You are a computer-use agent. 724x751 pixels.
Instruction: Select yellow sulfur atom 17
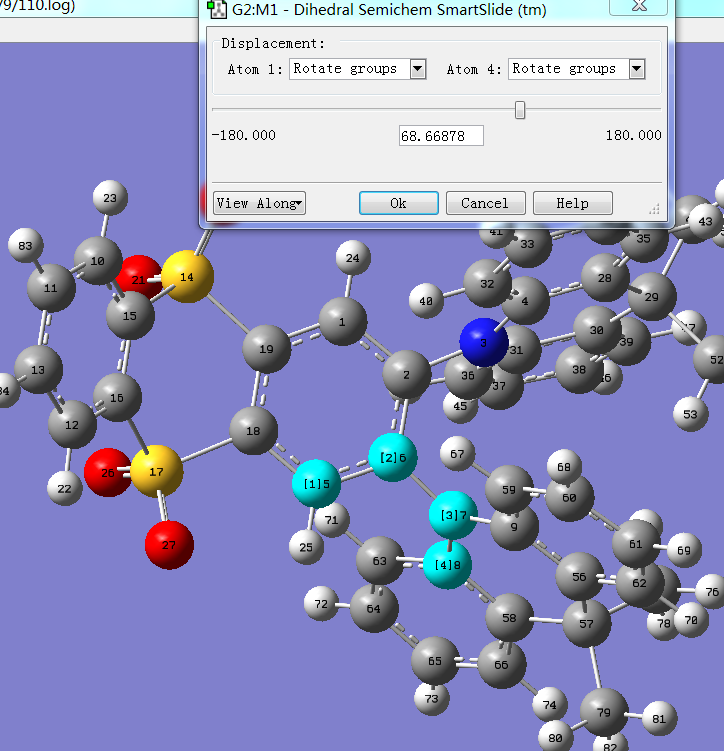(x=157, y=471)
